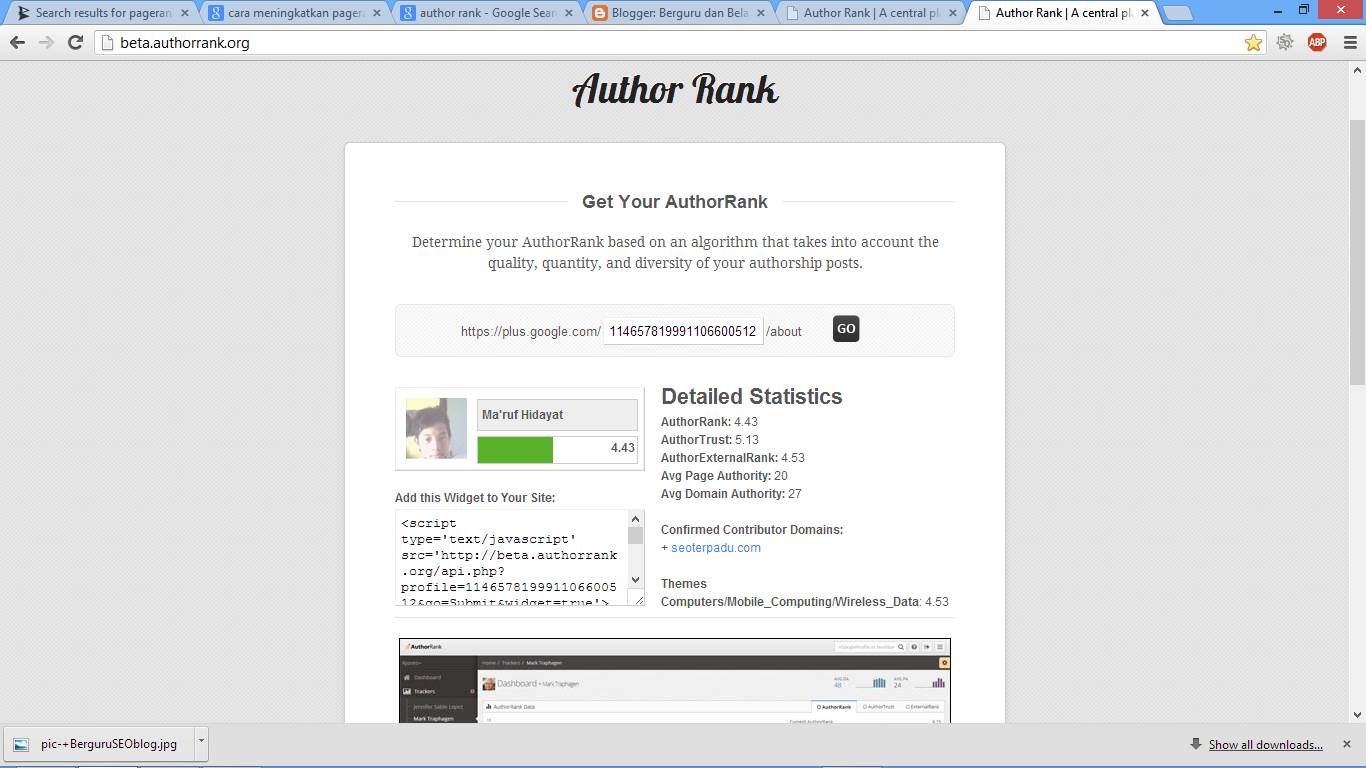The width and height of the screenshot is (1366, 768).
Task: Click the 'AuthorTrust: 5.13' value
Action: [x=710, y=440]
